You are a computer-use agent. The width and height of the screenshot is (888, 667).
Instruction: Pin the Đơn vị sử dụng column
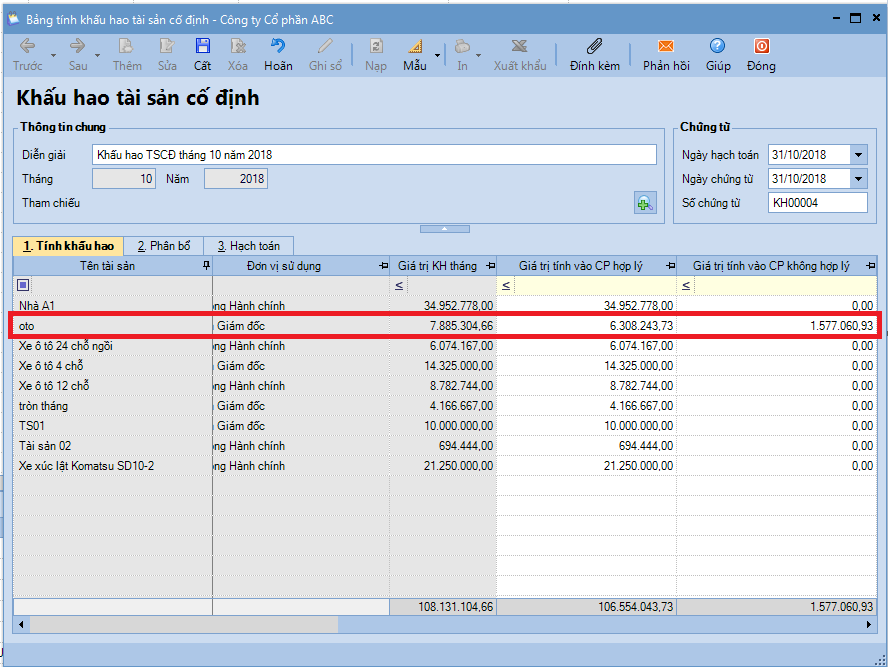pos(384,266)
